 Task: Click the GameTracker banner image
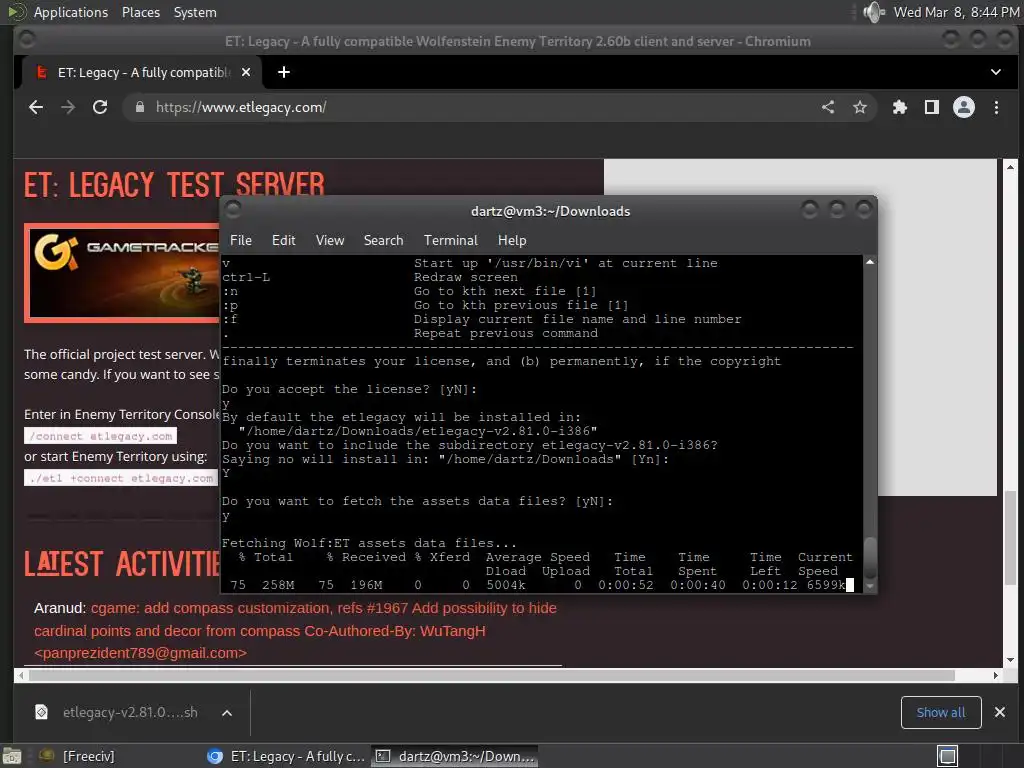123,273
